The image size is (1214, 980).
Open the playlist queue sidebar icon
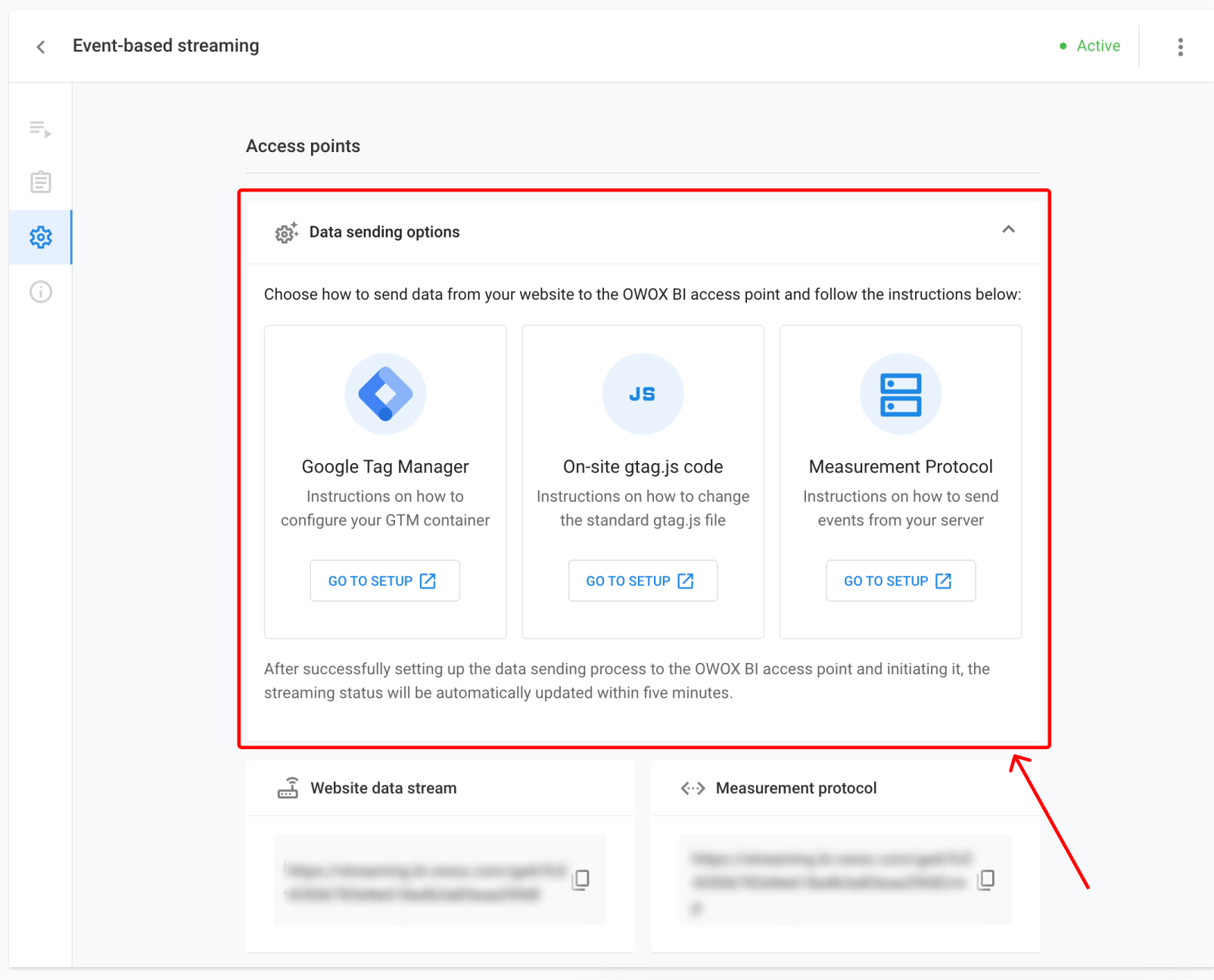pos(41,129)
